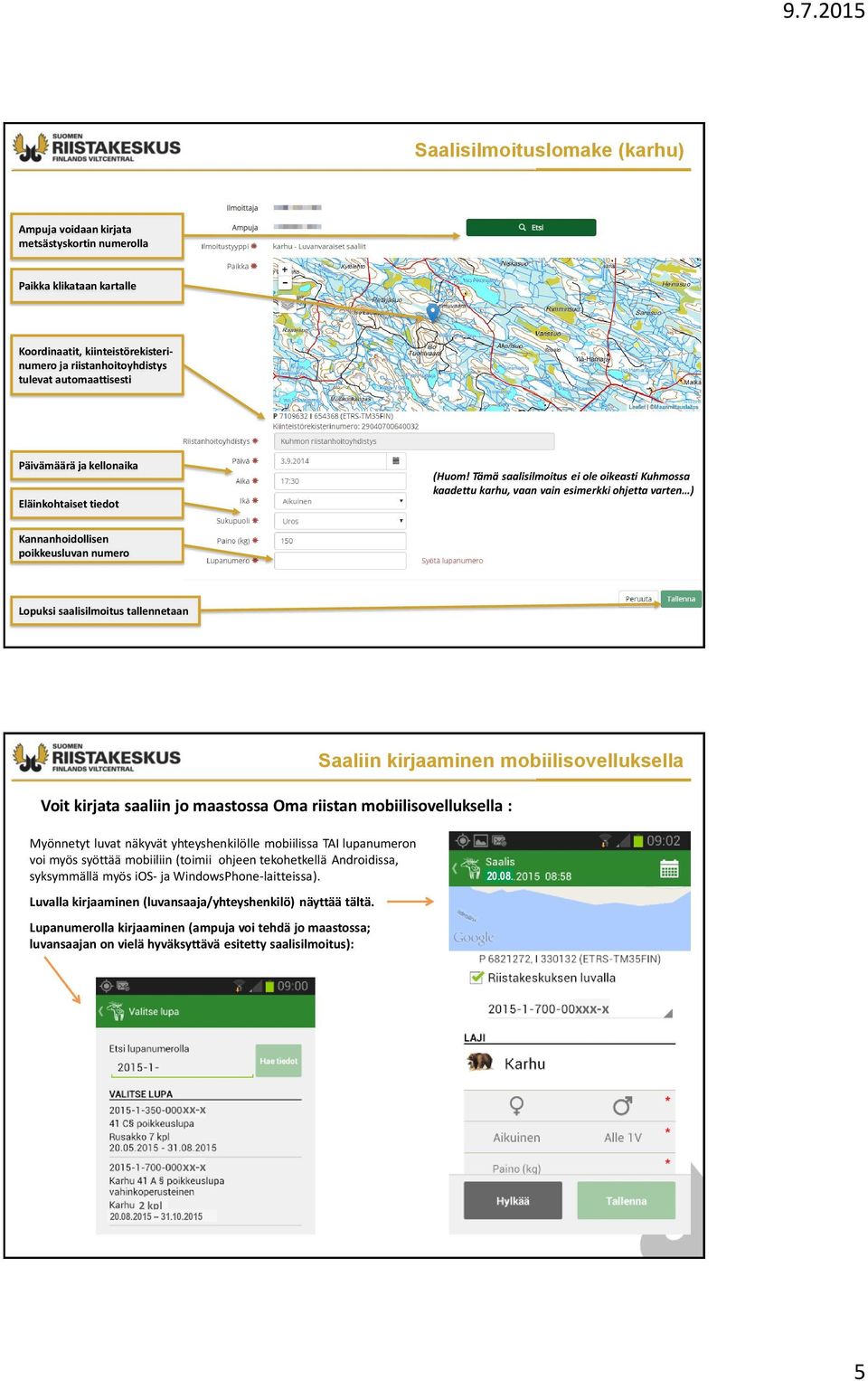Select the Alle 1V age option
Image resolution: width=868 pixels, height=1381 pixels.
click(623, 1138)
